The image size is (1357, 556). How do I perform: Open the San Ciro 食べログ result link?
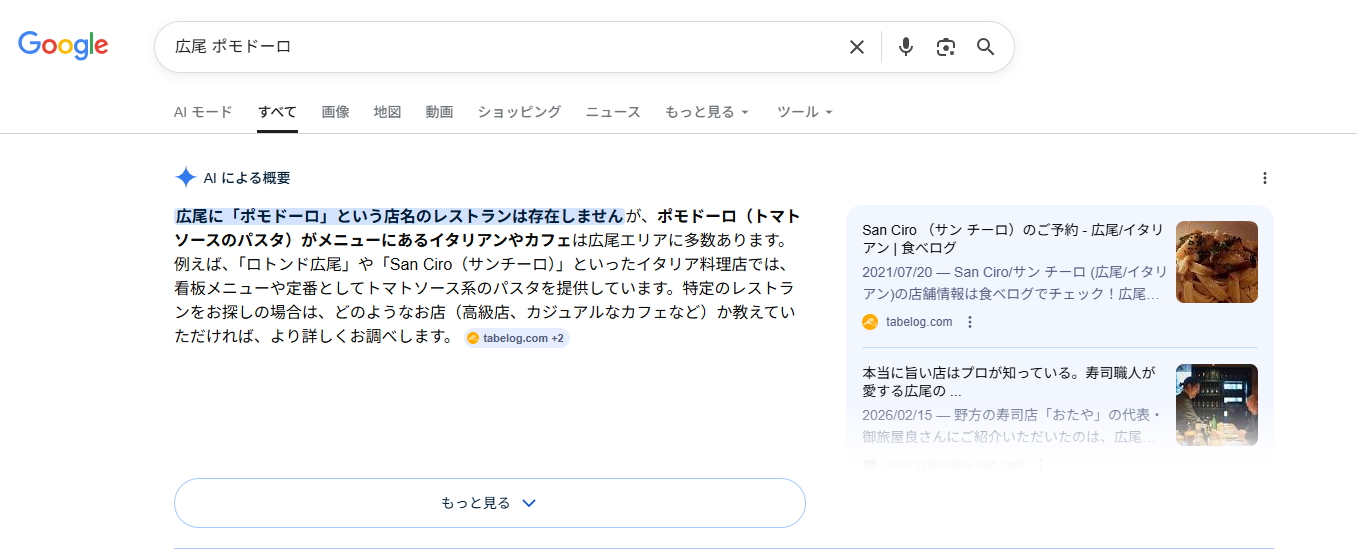(1012, 239)
